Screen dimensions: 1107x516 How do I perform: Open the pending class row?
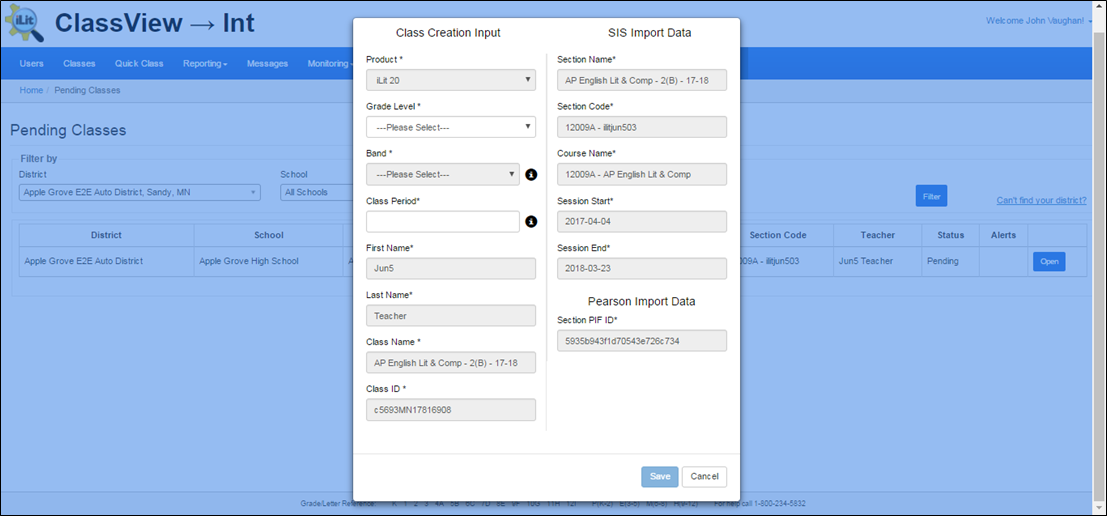1048,262
